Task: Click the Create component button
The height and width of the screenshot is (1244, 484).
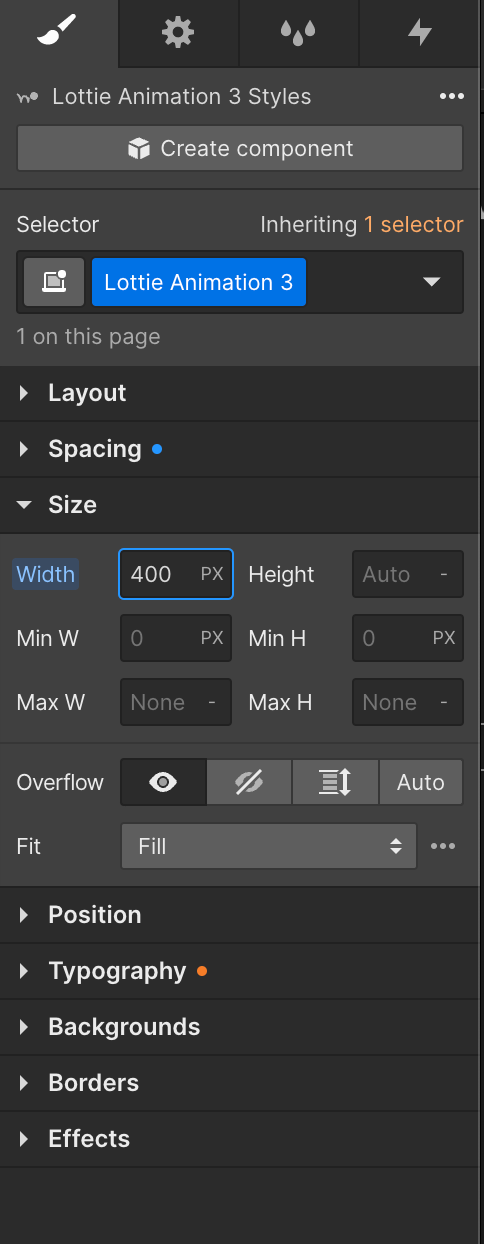Action: tap(240, 149)
